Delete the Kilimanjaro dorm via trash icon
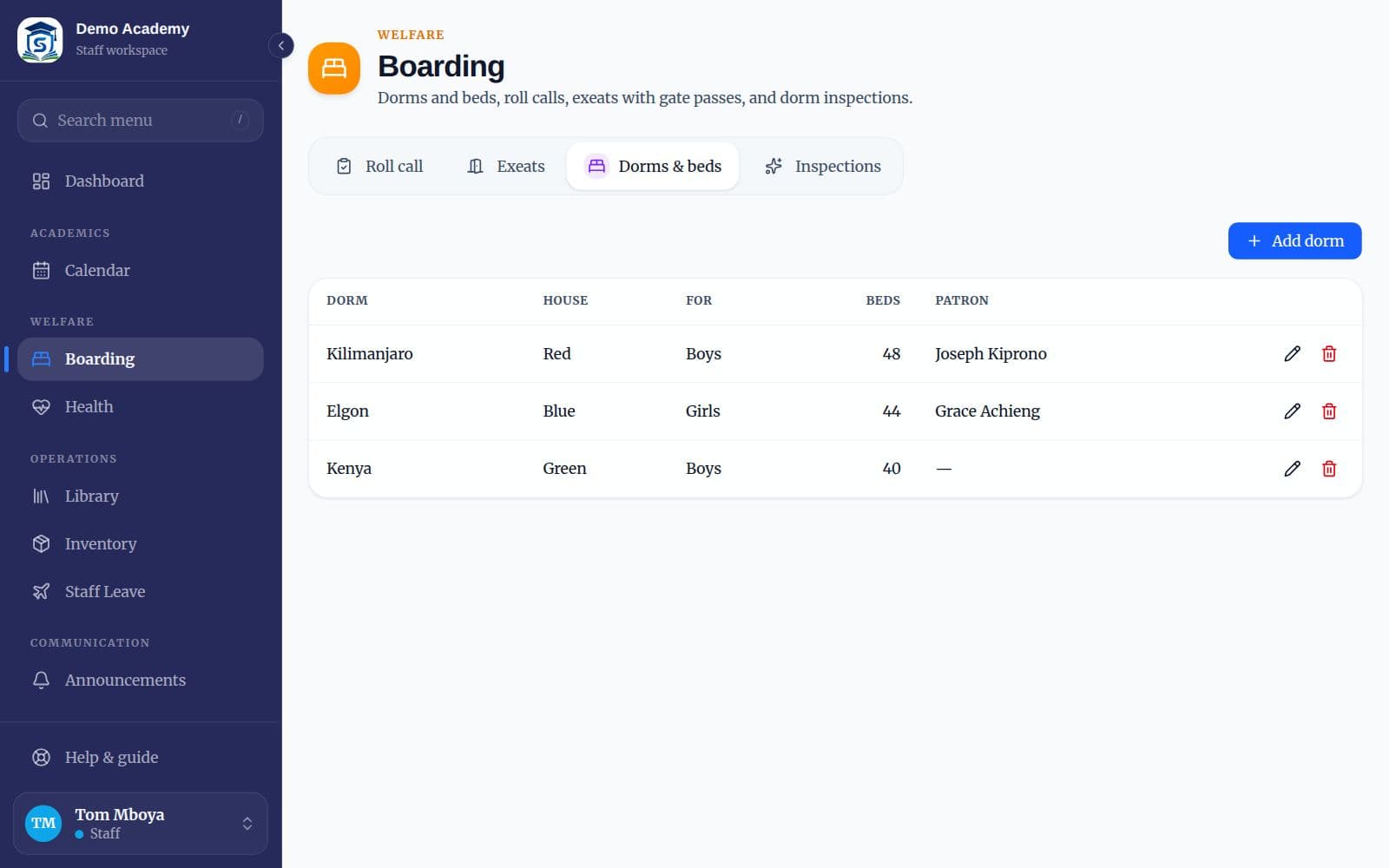Screen dimensions: 1389x868 point(1328,353)
